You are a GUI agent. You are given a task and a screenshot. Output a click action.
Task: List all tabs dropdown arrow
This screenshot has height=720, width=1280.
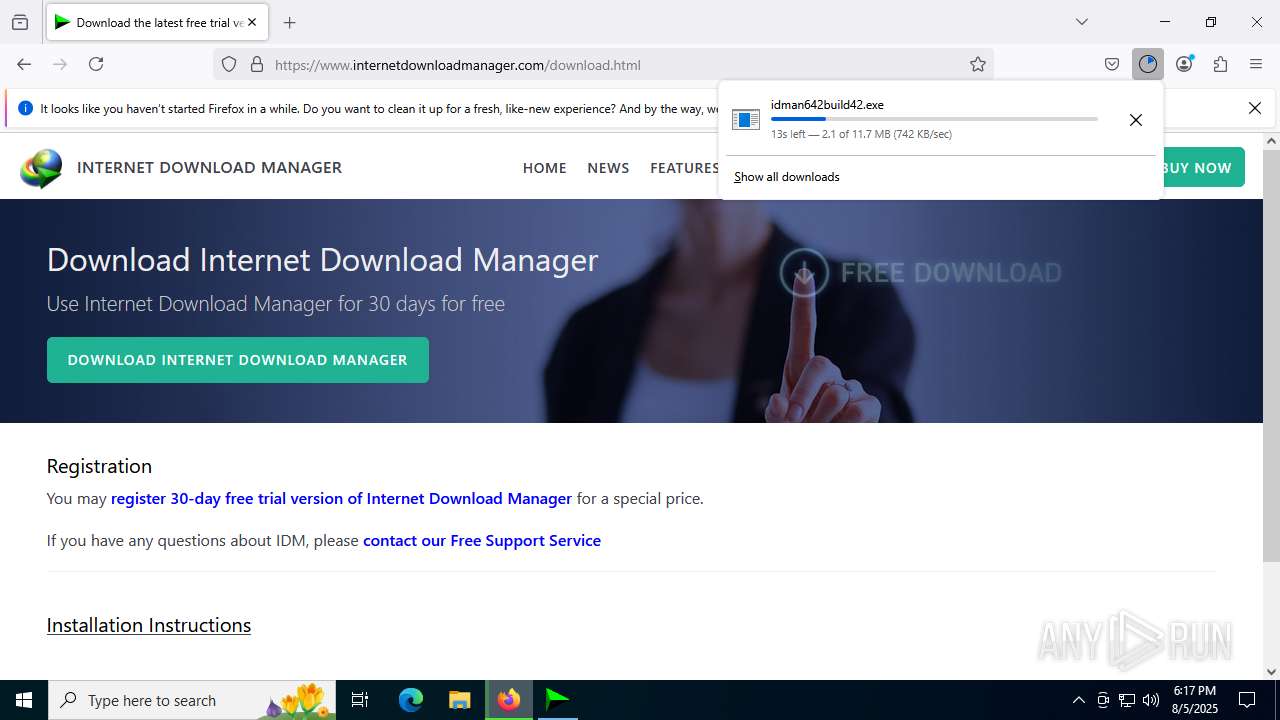pos(1081,22)
